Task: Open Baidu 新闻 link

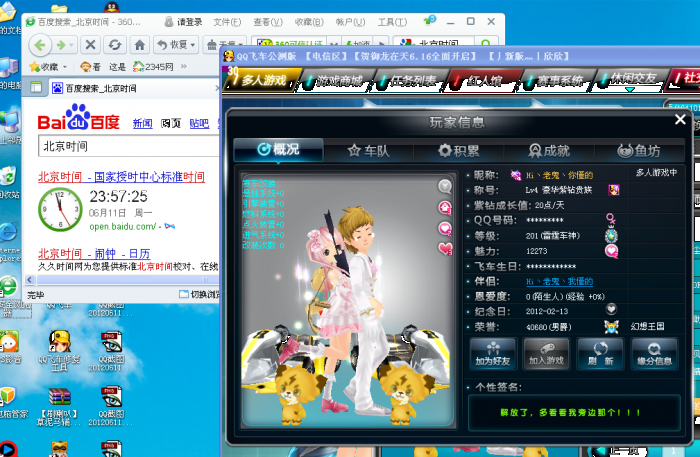Action: (142, 123)
